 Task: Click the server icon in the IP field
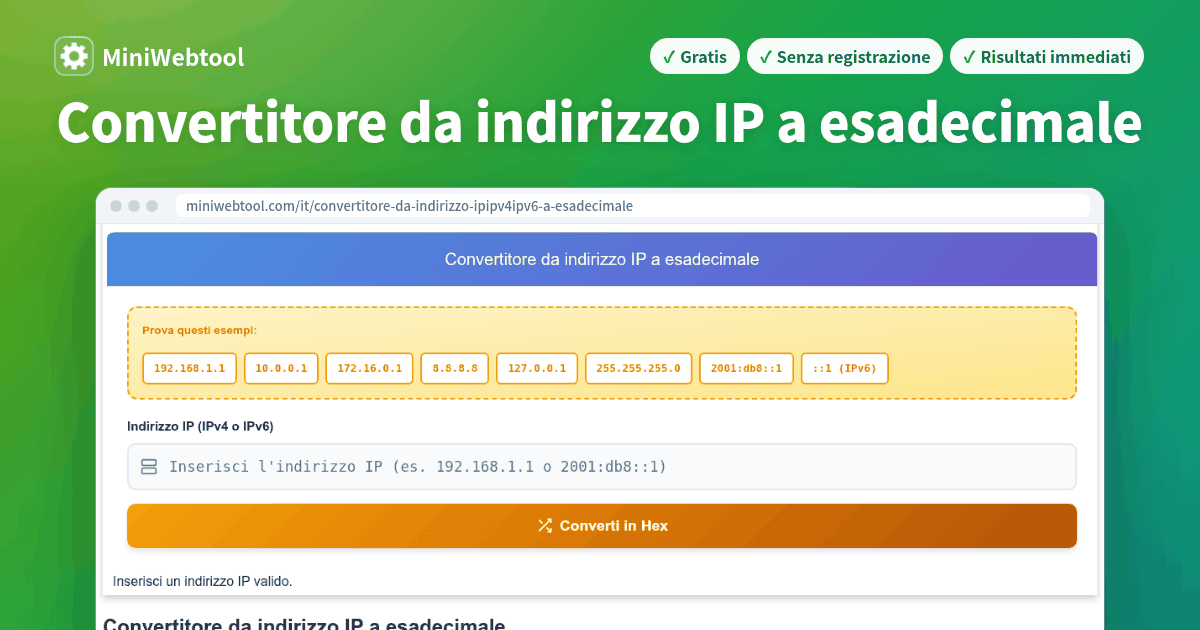click(149, 467)
